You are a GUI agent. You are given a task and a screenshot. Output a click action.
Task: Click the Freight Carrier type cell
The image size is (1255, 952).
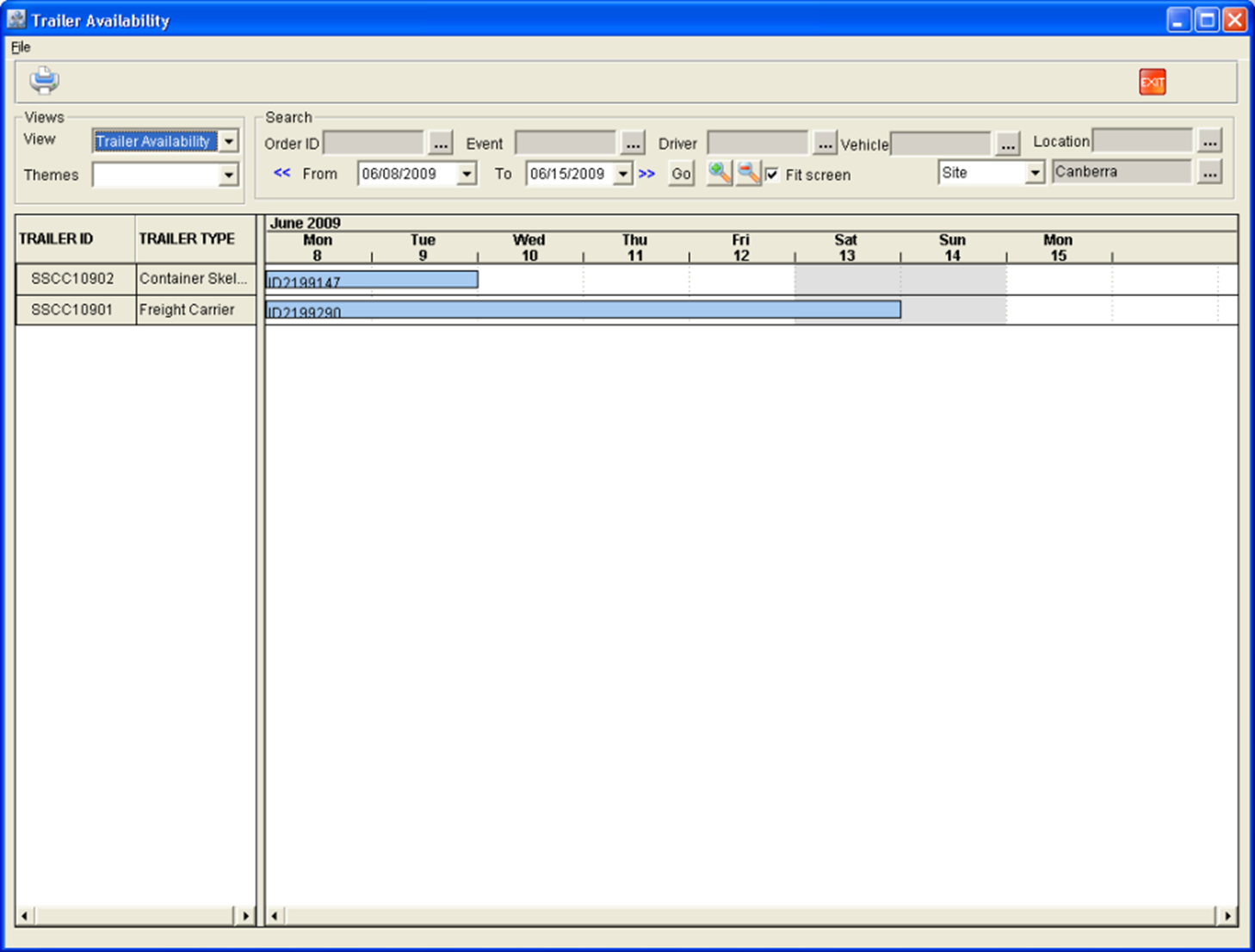pyautogui.click(x=195, y=310)
